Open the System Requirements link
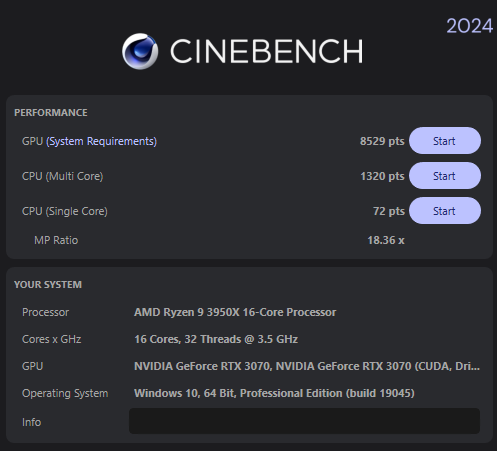Image resolution: width=499 pixels, height=452 pixels. coord(101,141)
